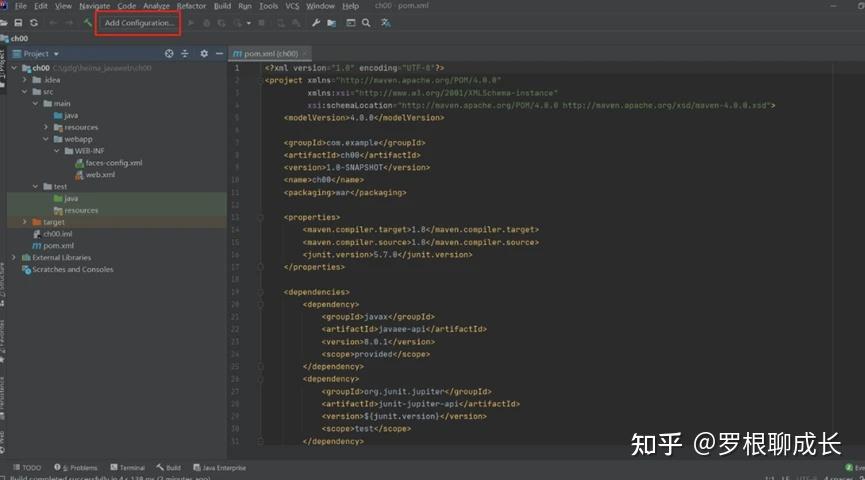Select the java folder under main
This screenshot has height=480, width=865.
(66, 115)
